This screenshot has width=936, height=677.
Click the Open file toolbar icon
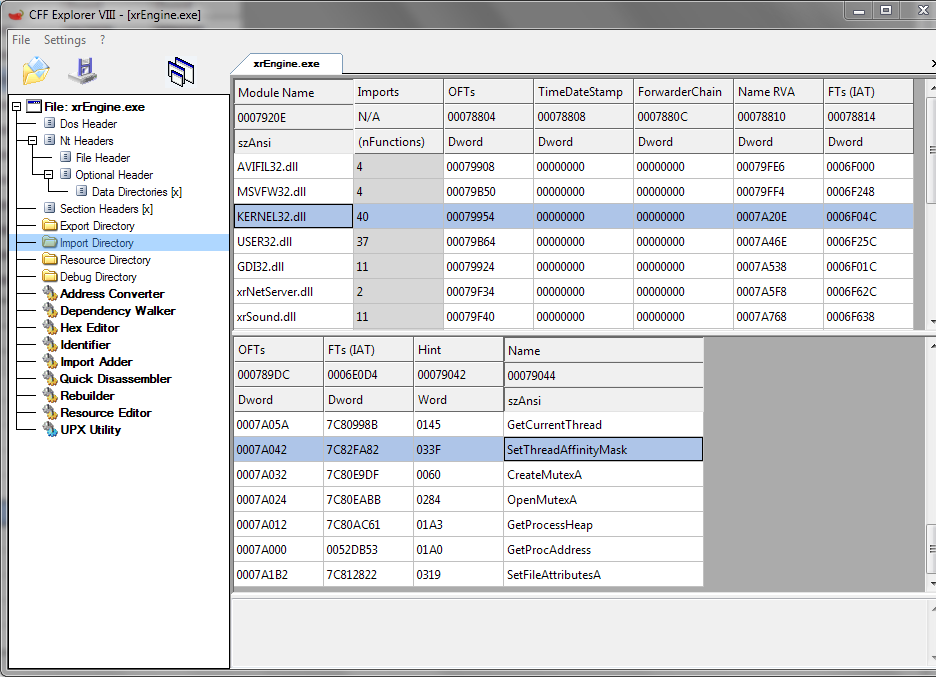[36, 71]
